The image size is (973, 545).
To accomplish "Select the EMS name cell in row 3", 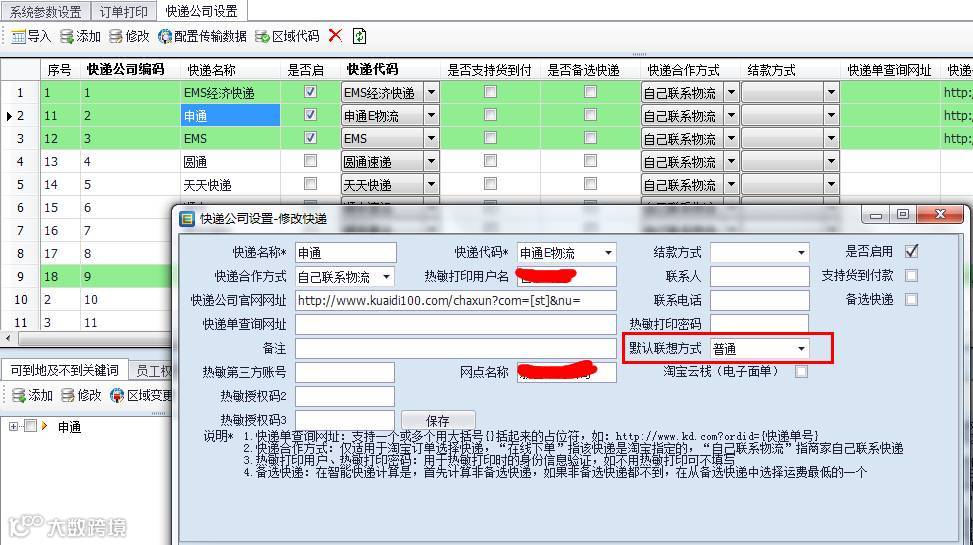I will click(x=230, y=138).
